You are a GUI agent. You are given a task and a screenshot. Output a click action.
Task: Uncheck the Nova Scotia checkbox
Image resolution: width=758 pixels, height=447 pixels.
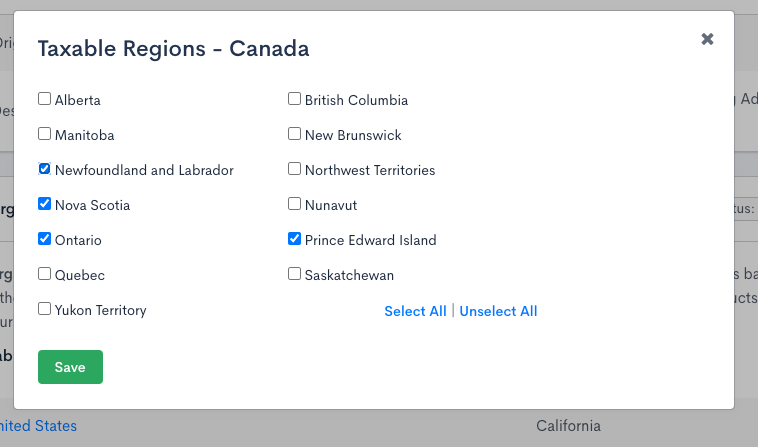45,204
